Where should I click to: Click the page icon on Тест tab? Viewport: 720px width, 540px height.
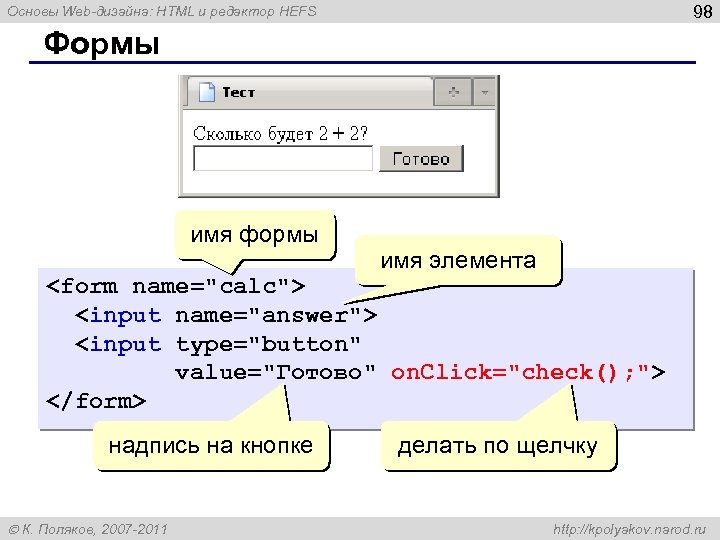(207, 92)
